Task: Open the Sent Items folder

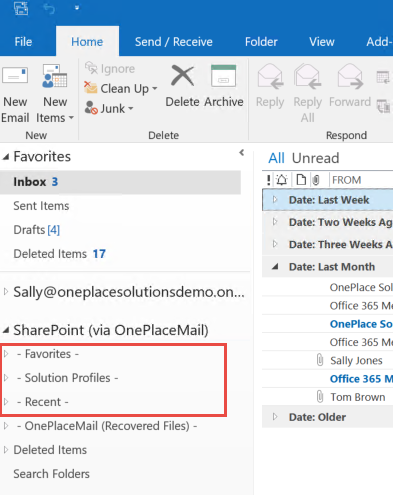Action: [41, 206]
